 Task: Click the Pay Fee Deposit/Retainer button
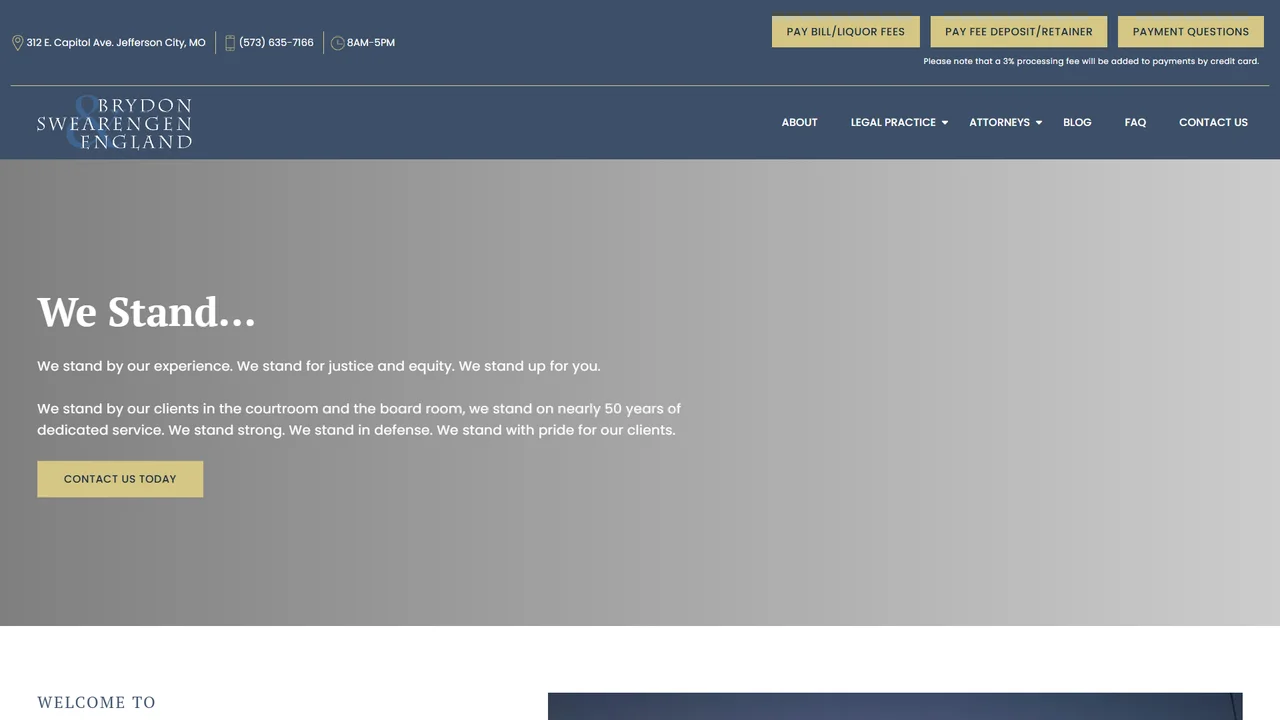1018,31
